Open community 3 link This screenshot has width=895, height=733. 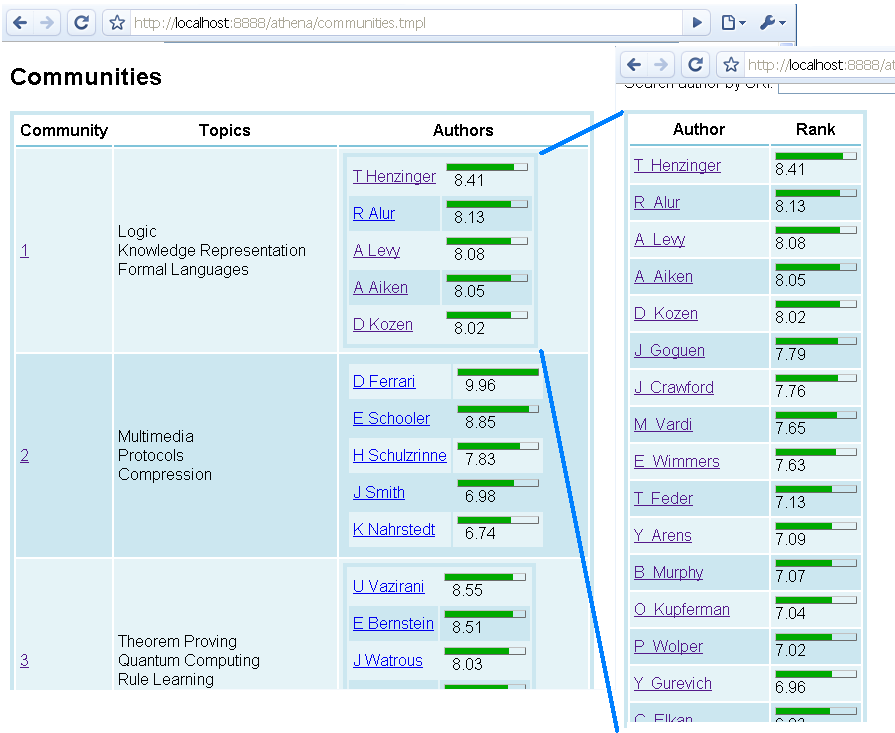click(25, 660)
